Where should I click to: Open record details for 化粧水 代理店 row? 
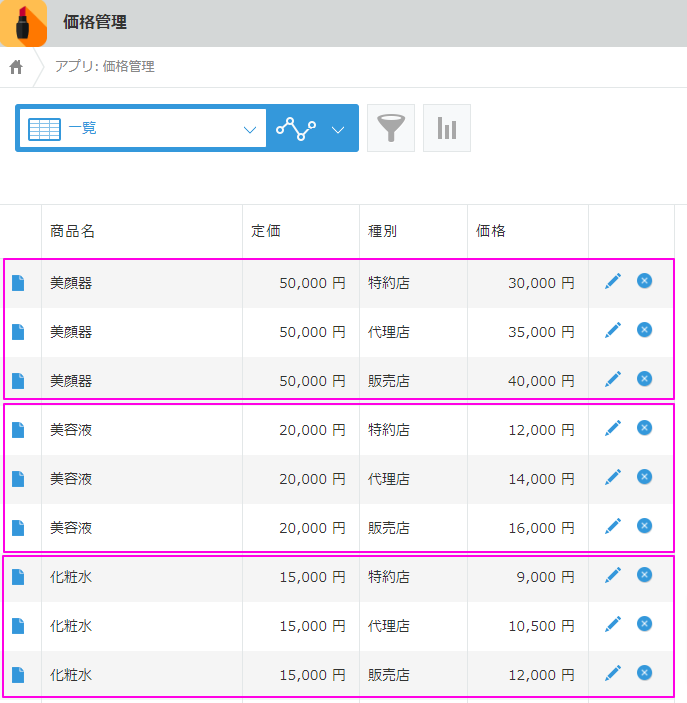[18, 626]
